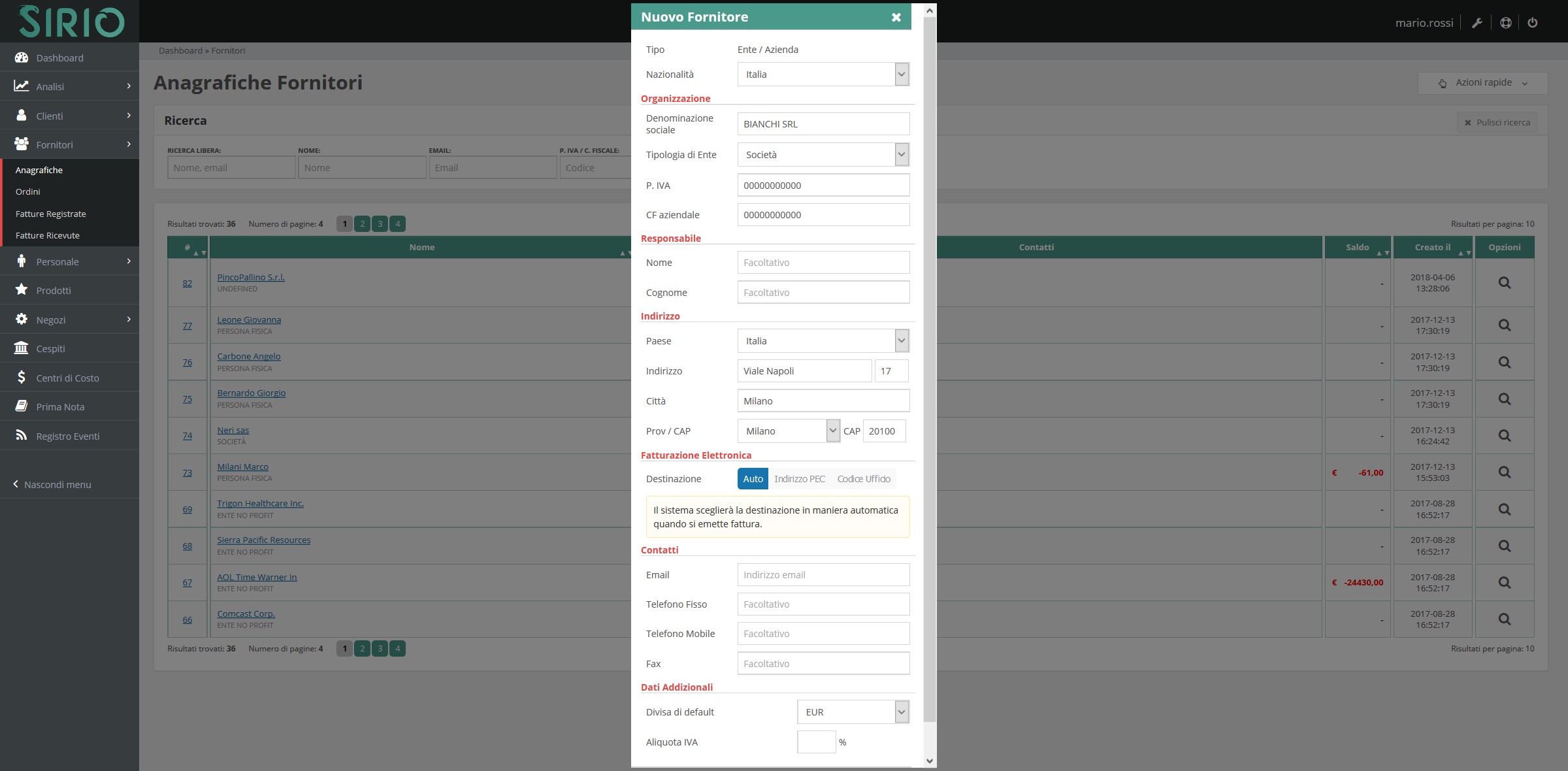The height and width of the screenshot is (771, 1568).
Task: Open Ordini submenu item
Action: pyautogui.click(x=28, y=191)
